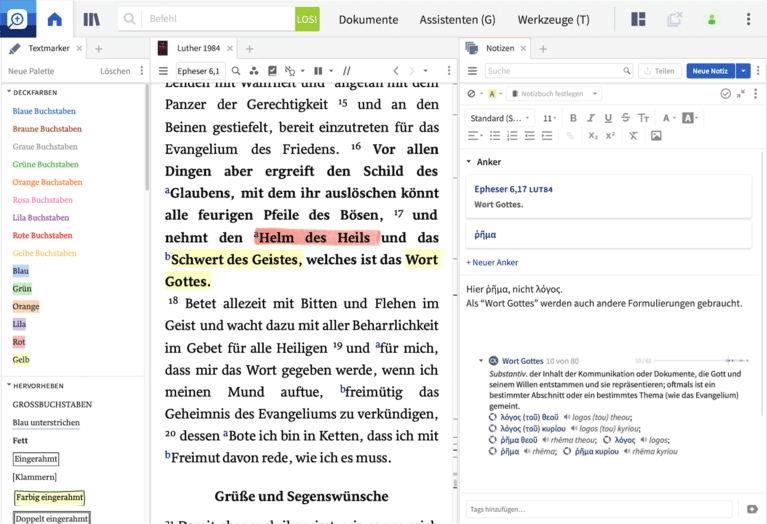Collapse the Anker section
This screenshot has height=524, width=767.
[469, 161]
